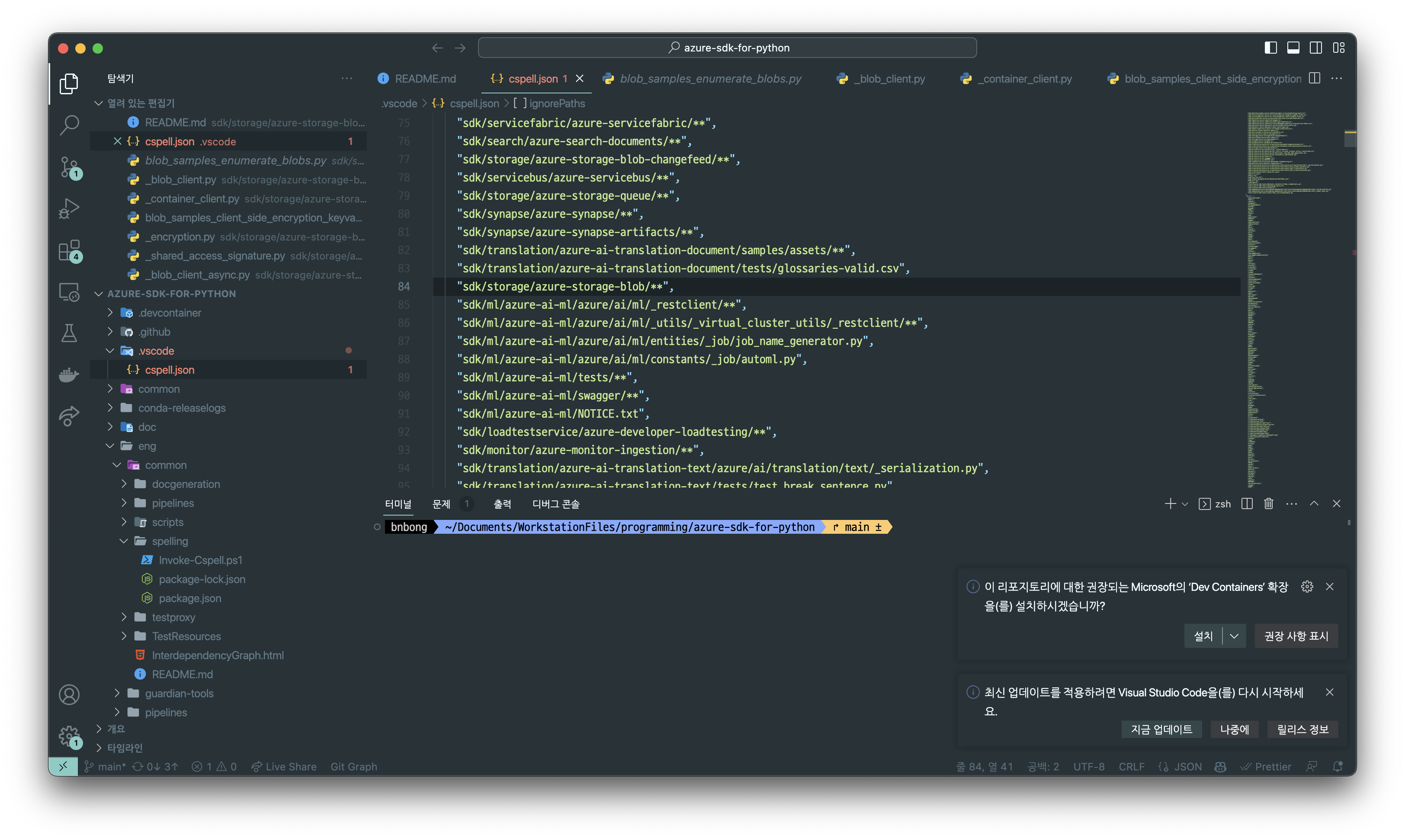Open the new terminal launch profile dropdown
The height and width of the screenshot is (840, 1405).
coord(1185,504)
